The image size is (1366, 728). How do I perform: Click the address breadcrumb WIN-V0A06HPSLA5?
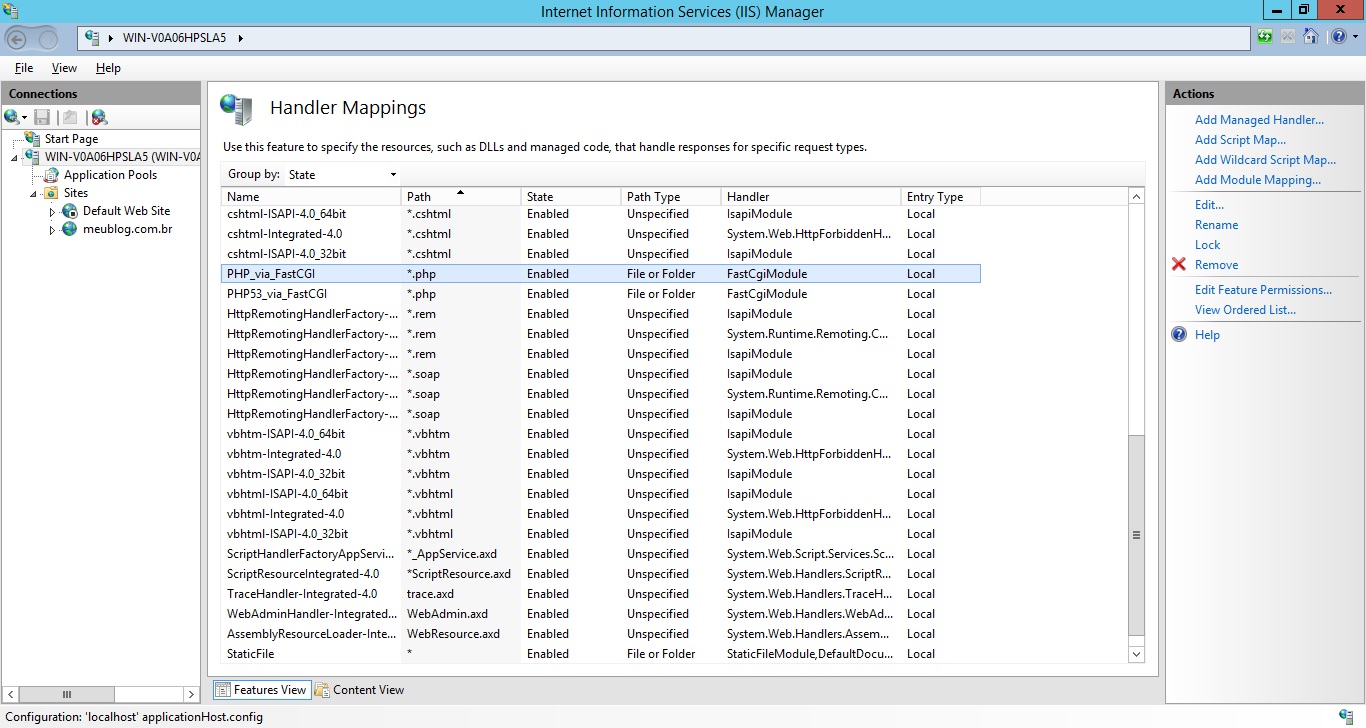click(174, 38)
